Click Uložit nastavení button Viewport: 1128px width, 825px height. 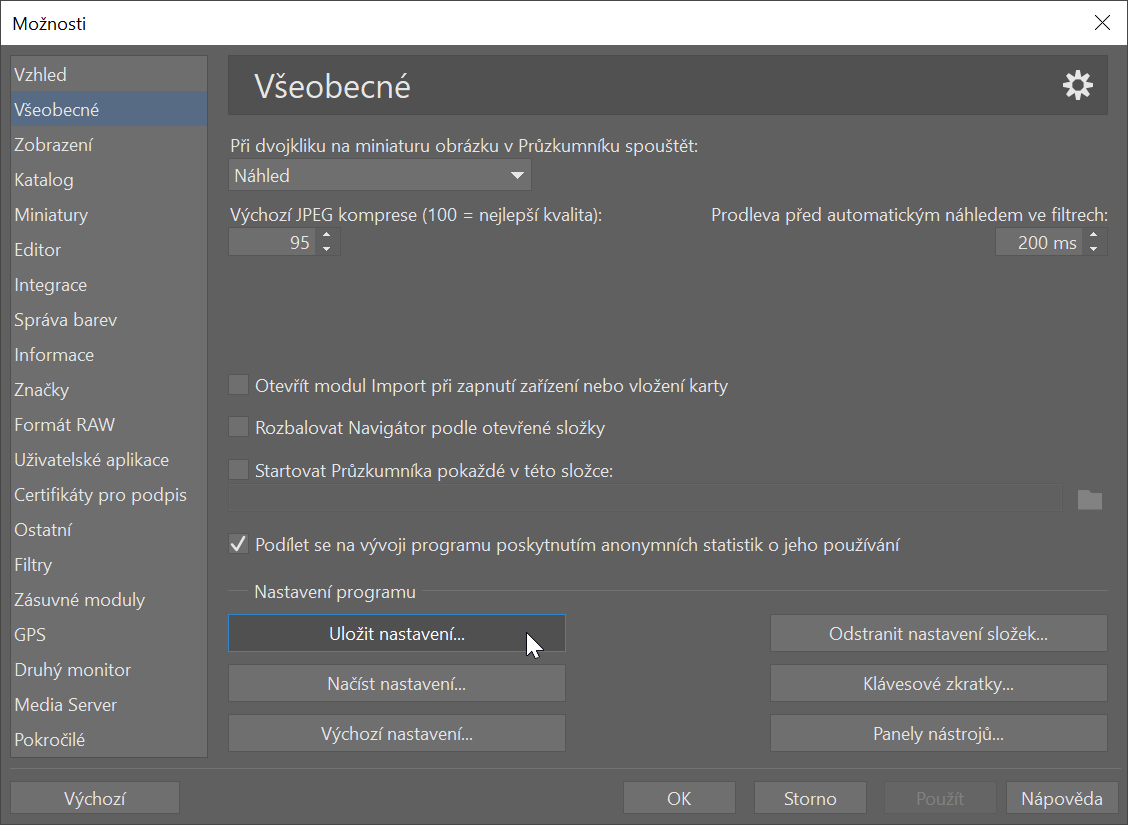coord(396,634)
